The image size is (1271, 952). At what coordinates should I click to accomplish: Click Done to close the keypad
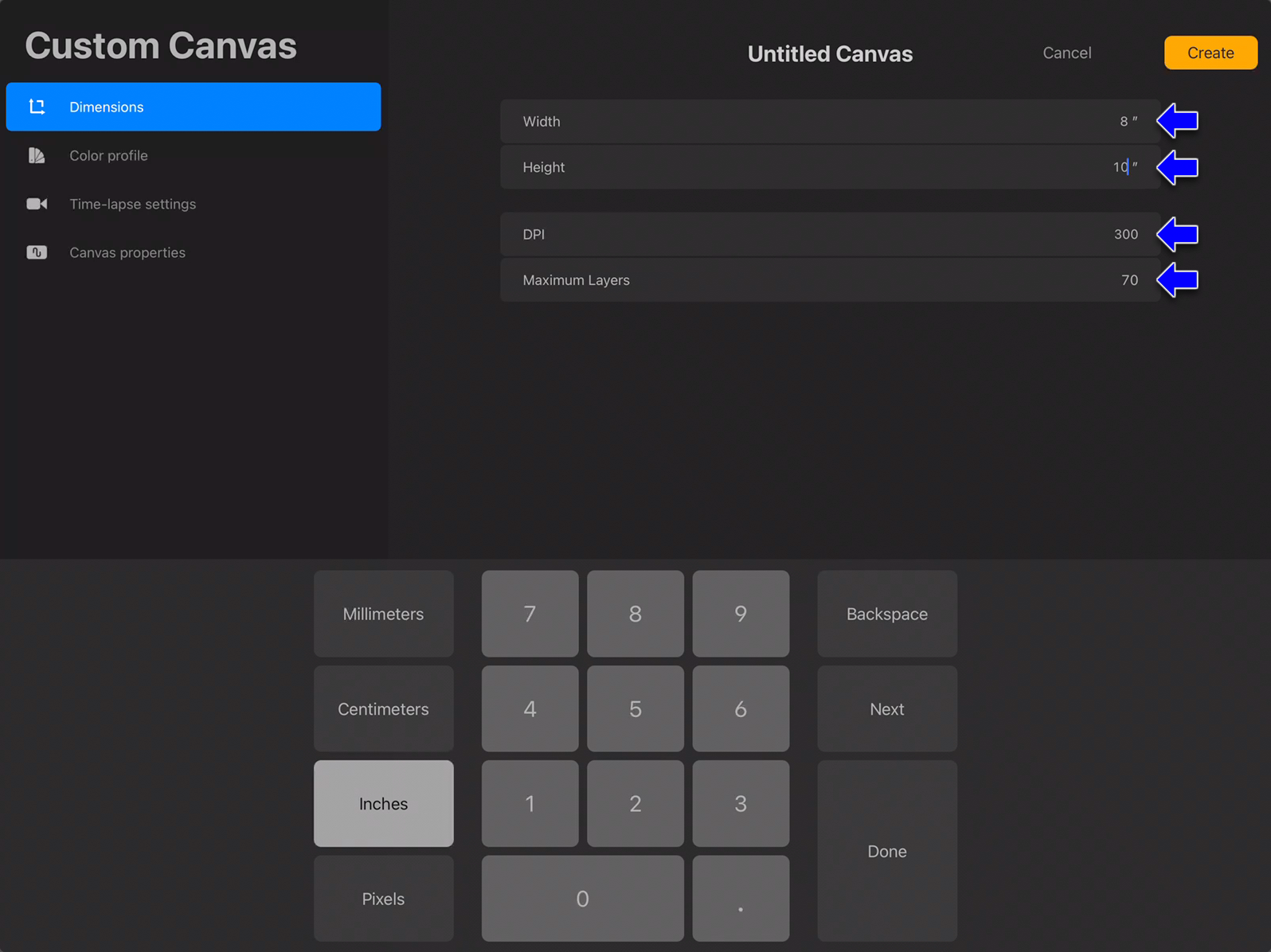point(887,851)
